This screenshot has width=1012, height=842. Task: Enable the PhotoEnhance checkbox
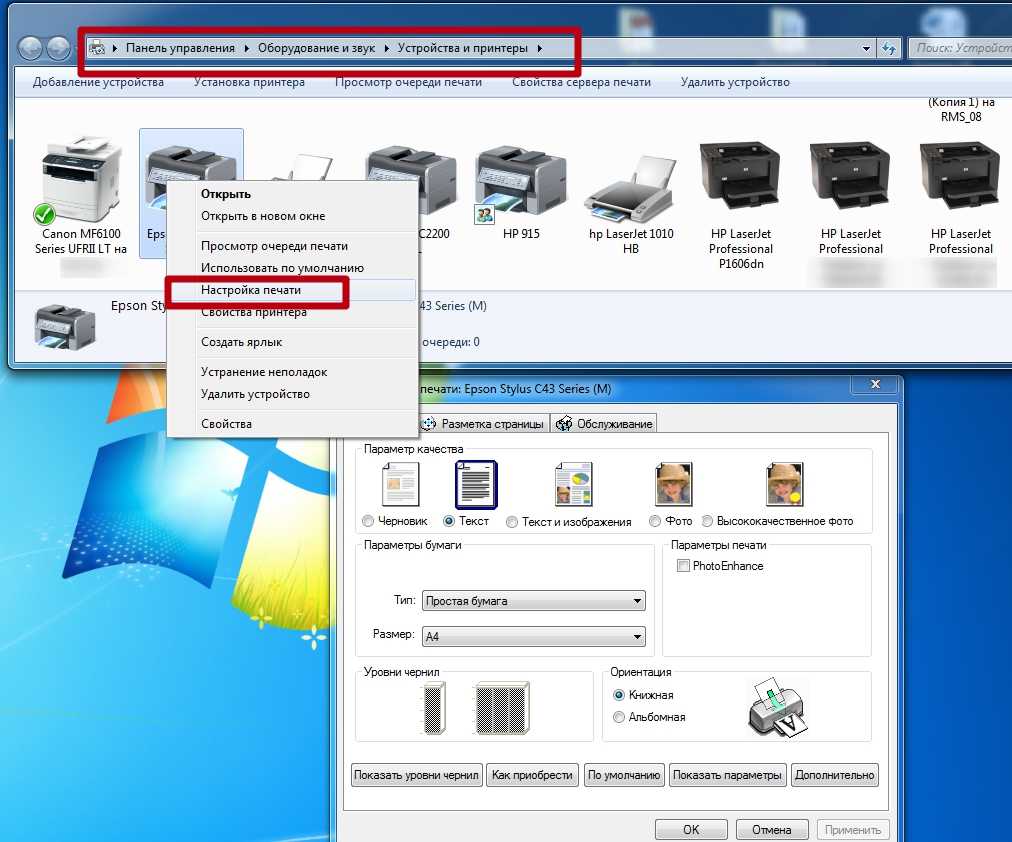coord(684,566)
